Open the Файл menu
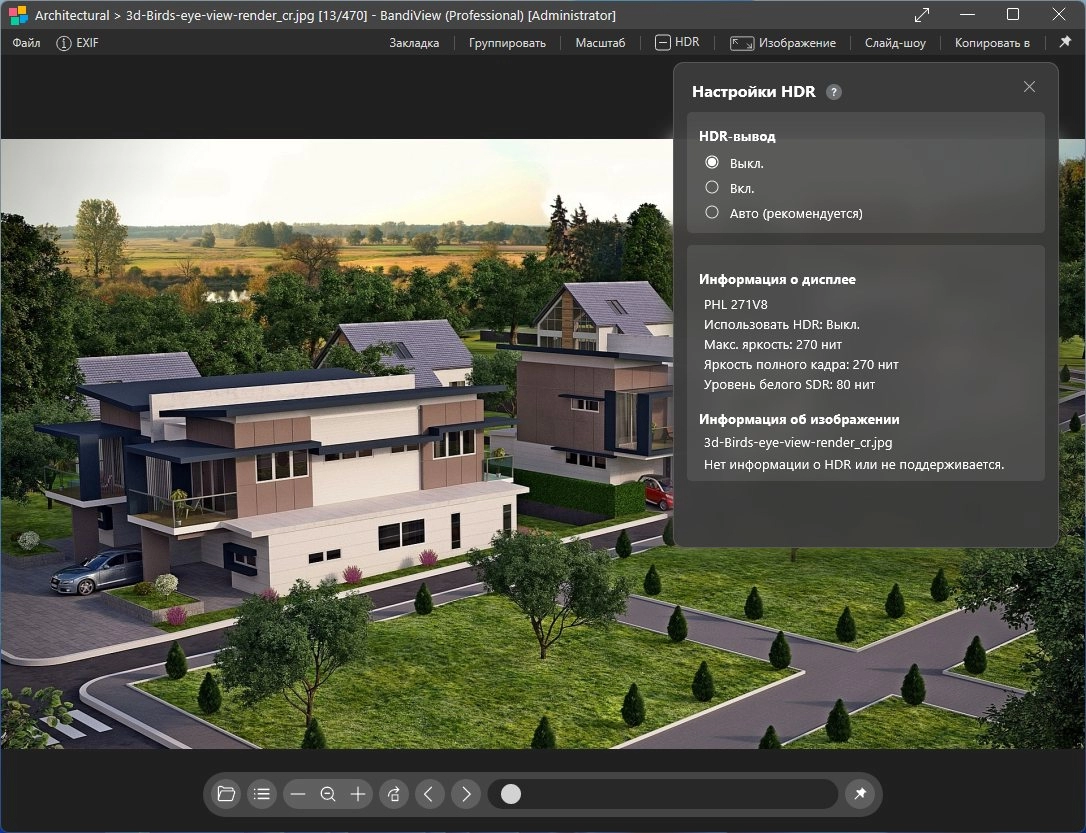1086x833 pixels. coord(26,43)
